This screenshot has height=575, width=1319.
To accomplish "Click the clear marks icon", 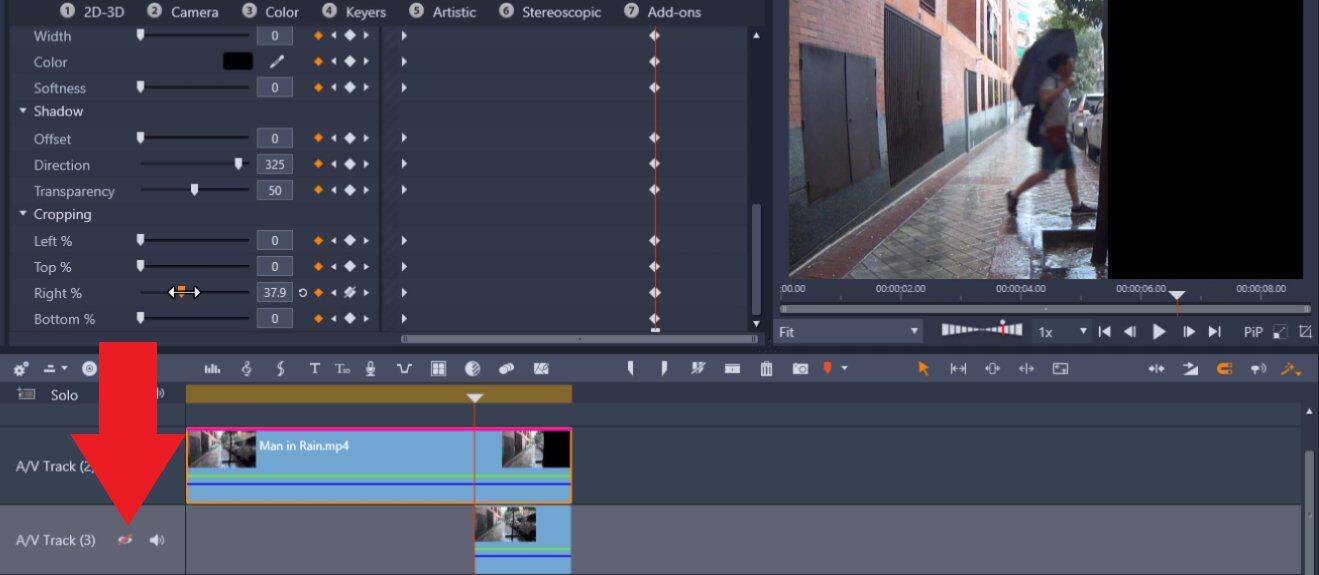I will coord(698,369).
